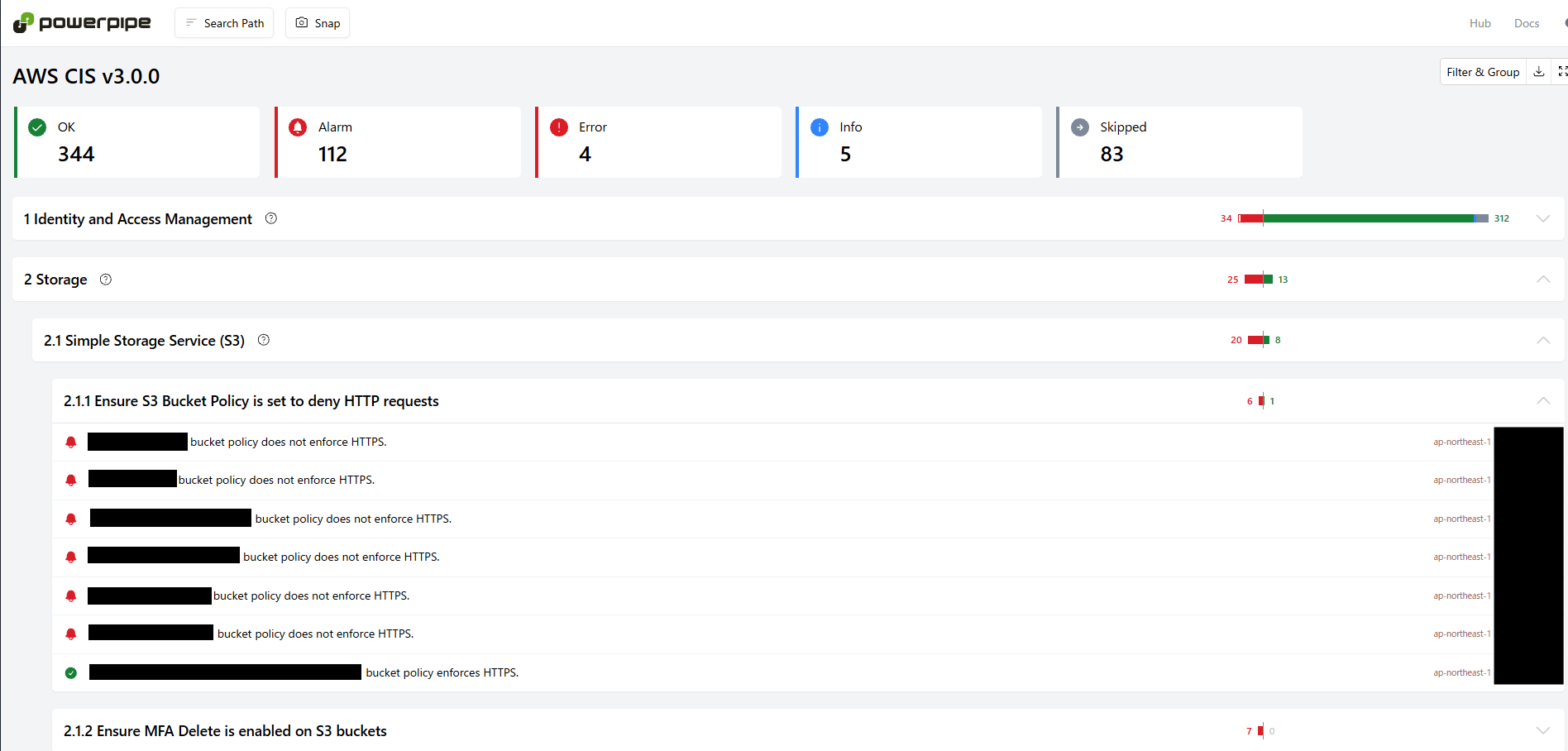Click the 2.1.2 status bar showing 7 and 0
This screenshot has height=751, width=1568.
tap(1260, 730)
